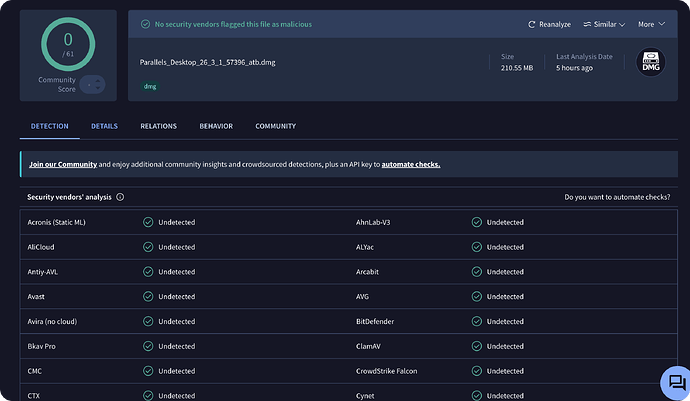690x401 pixels.
Task: Click the No security vendors flagged message
Action: pos(233,24)
